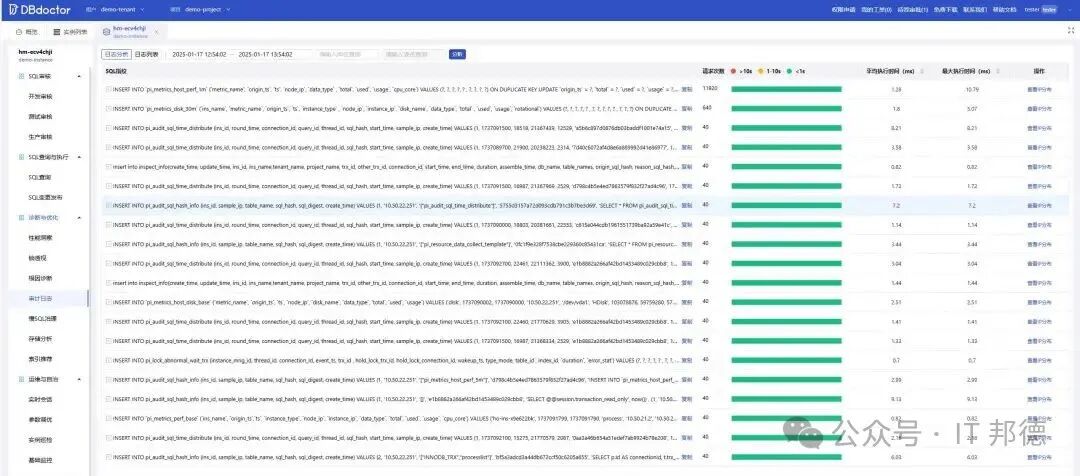Image resolution: width=1080 pixels, height=476 pixels.
Task: Click the row icon of the pi_lock_abnormal_wait_trx INSERT
Action: pos(108,360)
